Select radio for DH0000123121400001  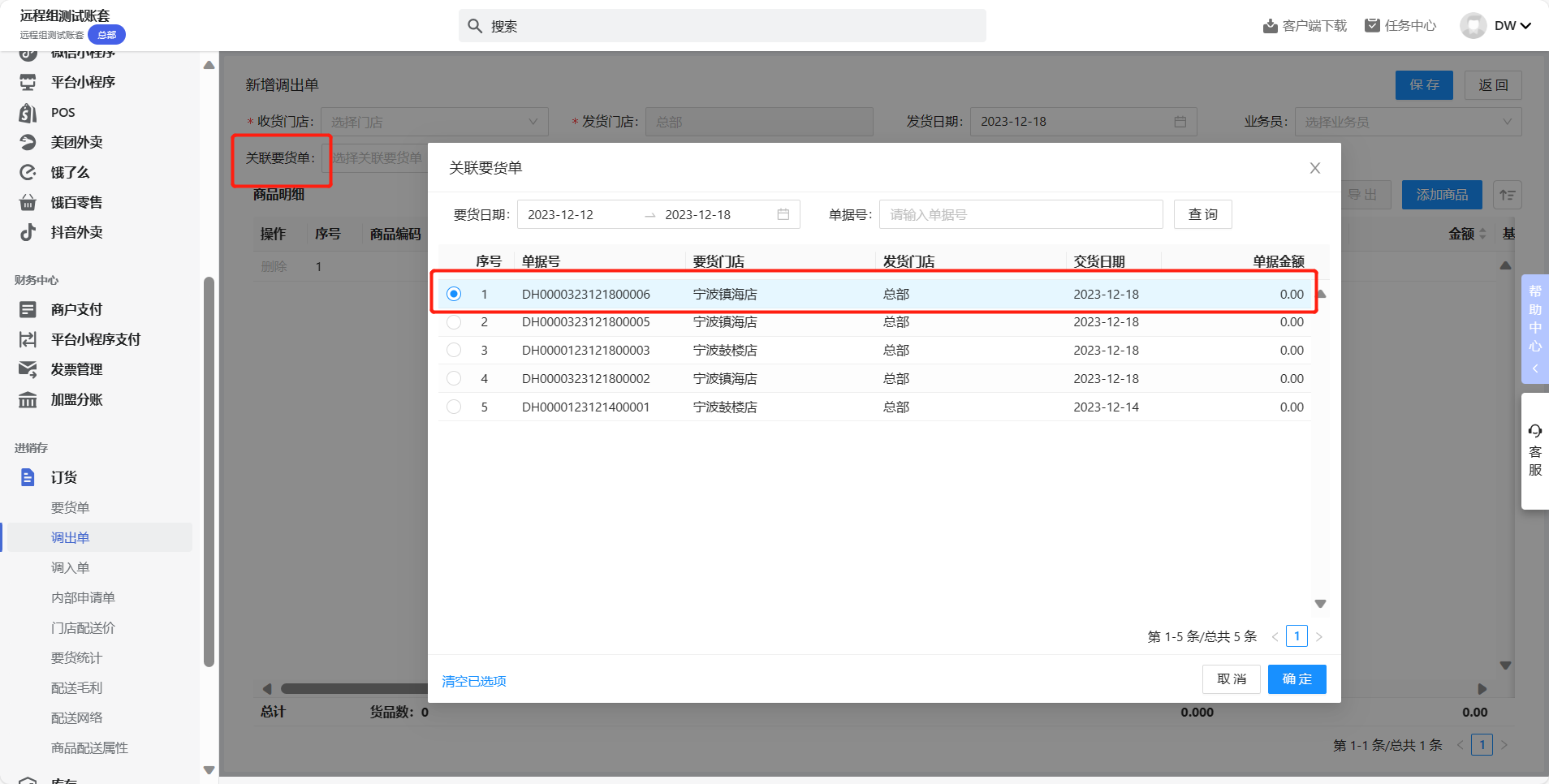[x=454, y=407]
